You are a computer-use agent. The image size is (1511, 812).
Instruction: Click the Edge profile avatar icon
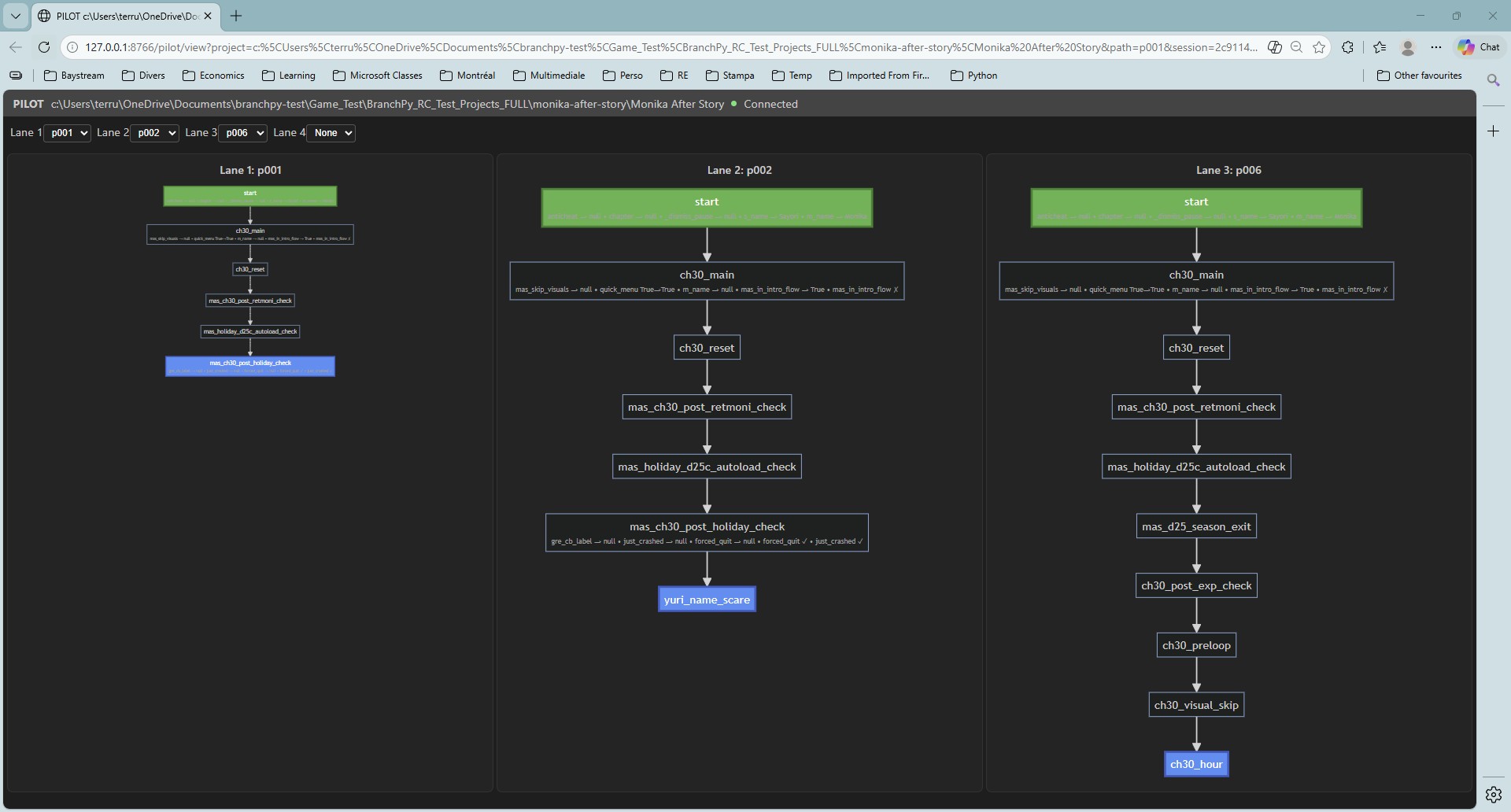coord(1407,47)
